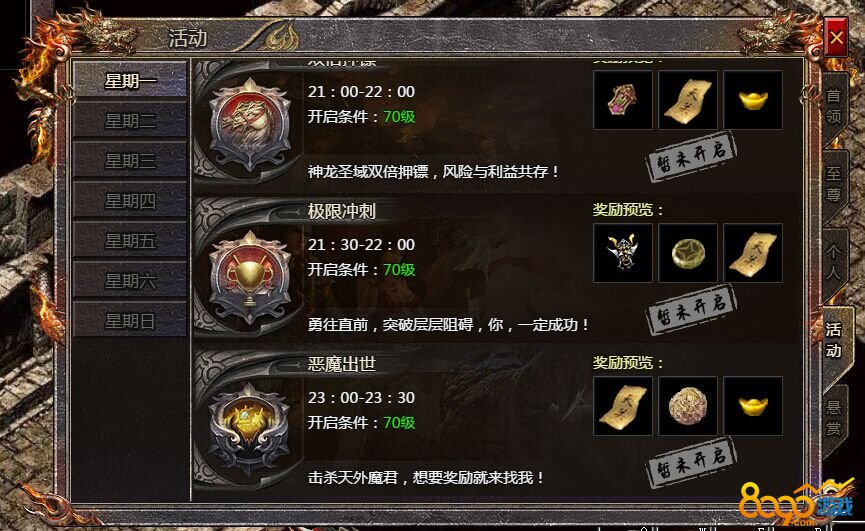The width and height of the screenshot is (865, 531).
Task: Click the scroll reward in 恶魔出世 row
Action: tap(623, 406)
